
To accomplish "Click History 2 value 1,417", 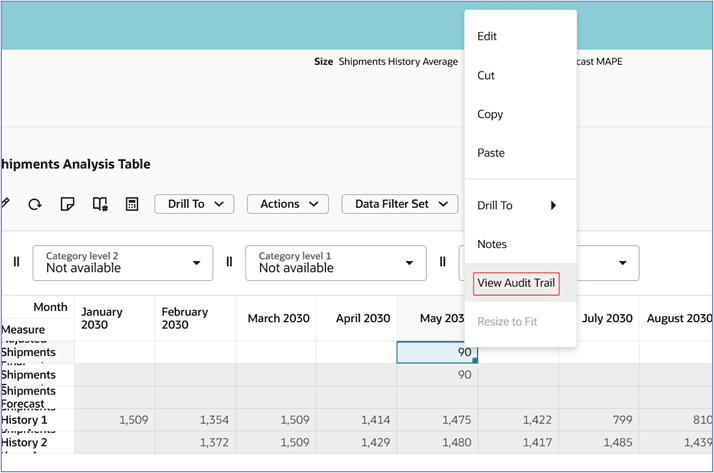I will click(x=518, y=442).
